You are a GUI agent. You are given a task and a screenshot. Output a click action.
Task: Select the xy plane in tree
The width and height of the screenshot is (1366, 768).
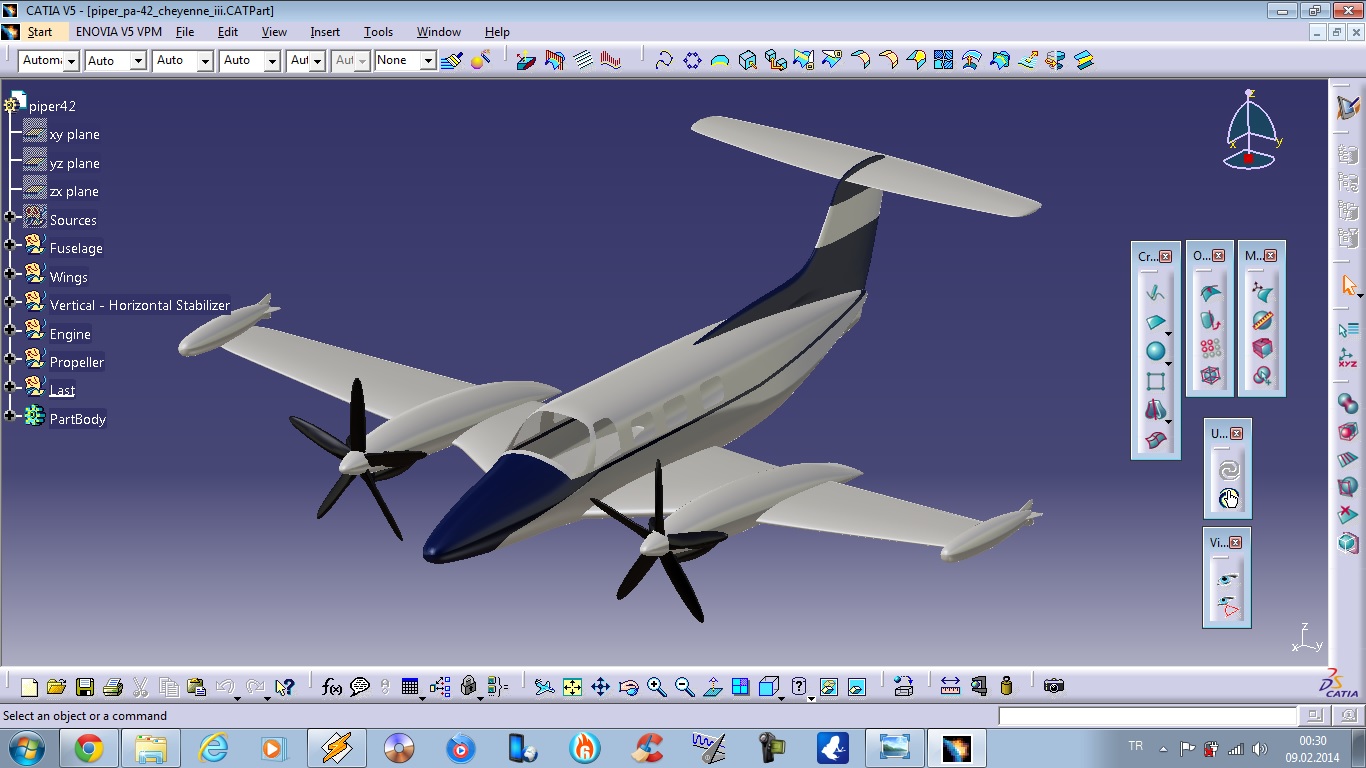[x=75, y=135]
